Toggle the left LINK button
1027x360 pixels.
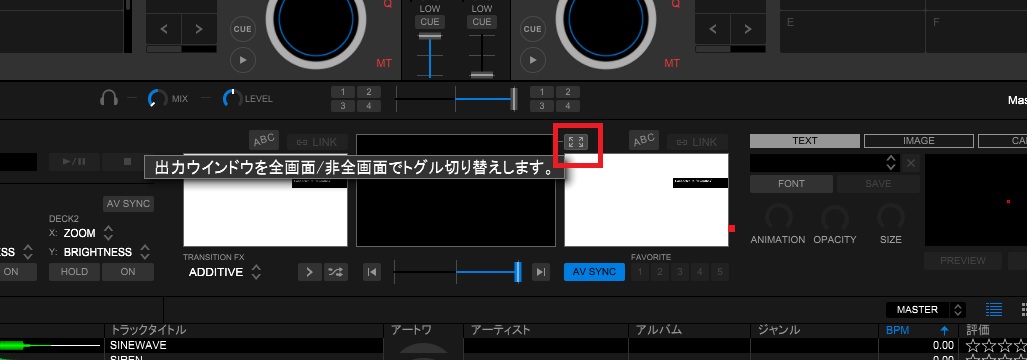pos(316,142)
